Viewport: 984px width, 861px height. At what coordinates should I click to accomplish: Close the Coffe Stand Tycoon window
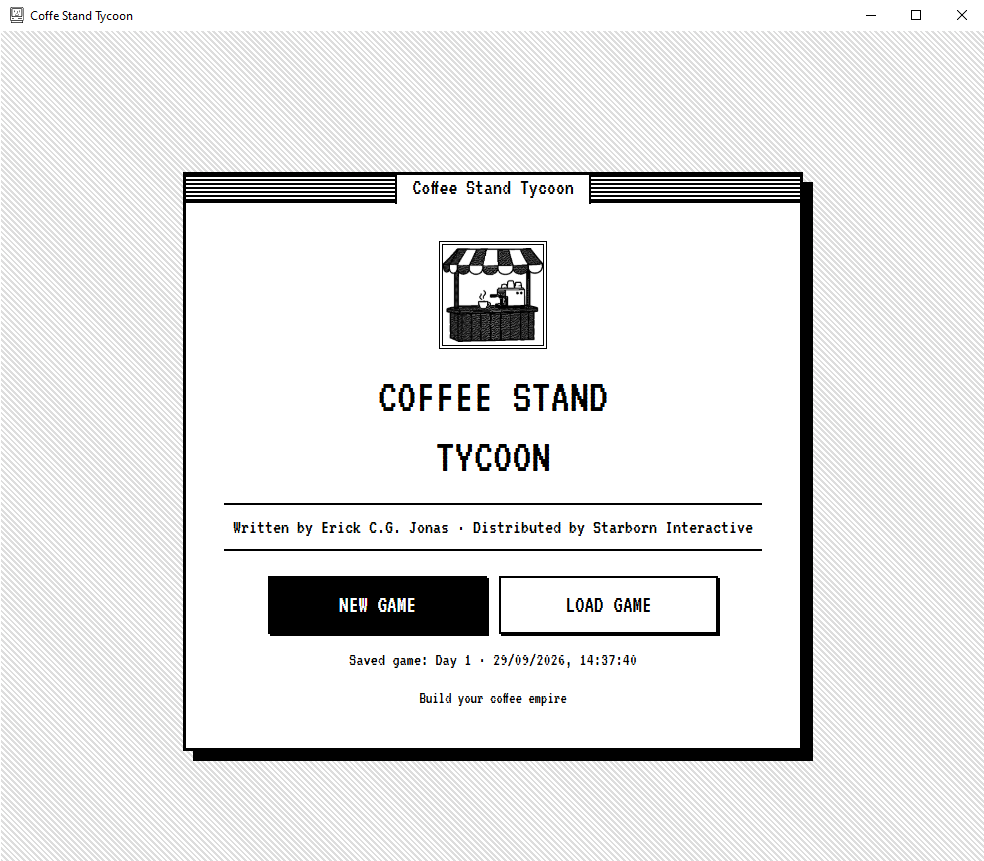point(961,15)
